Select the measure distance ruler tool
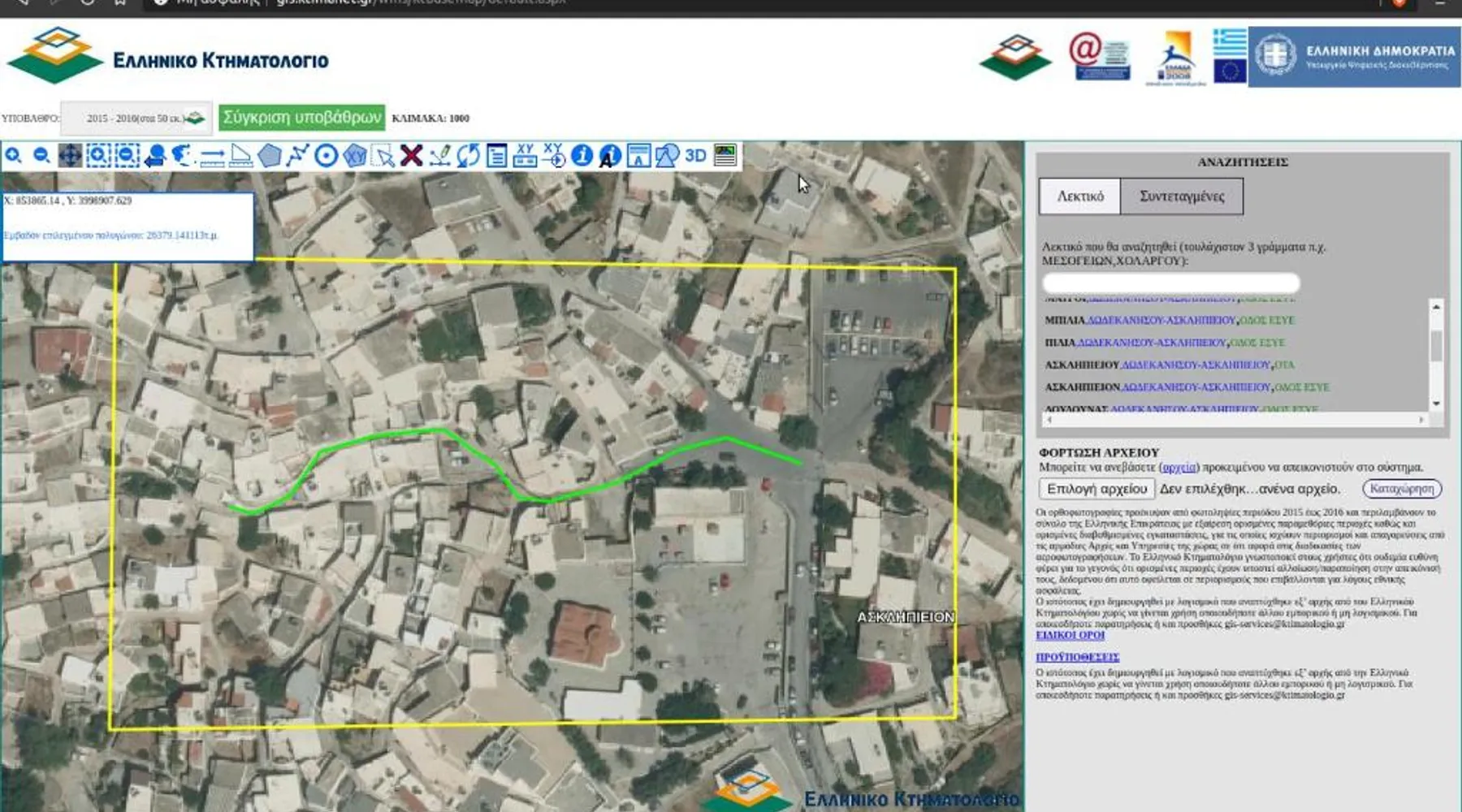1462x812 pixels. coord(212,155)
